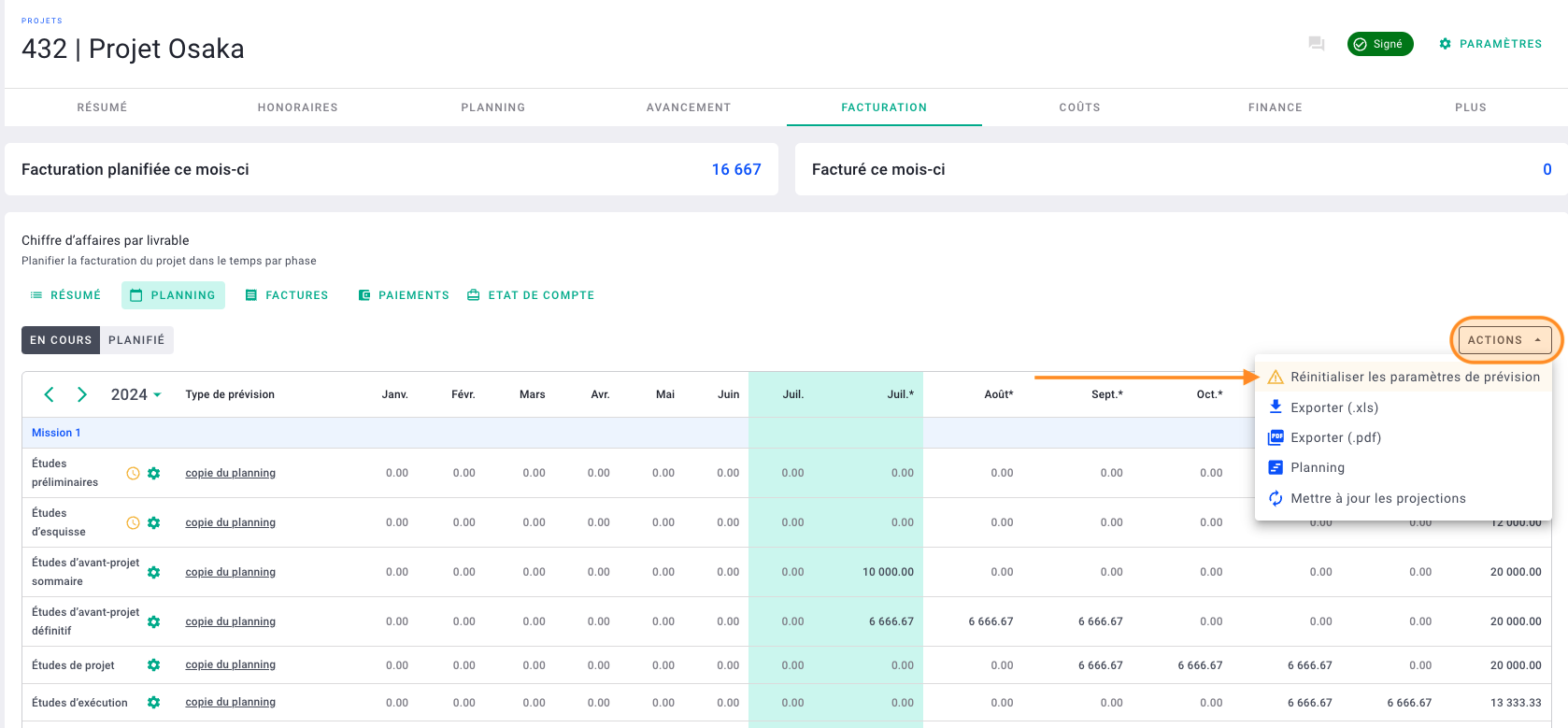Image resolution: width=1568 pixels, height=728 pixels.
Task: Click copie du planning for Études d'avant-projet définitif
Action: 231,621
